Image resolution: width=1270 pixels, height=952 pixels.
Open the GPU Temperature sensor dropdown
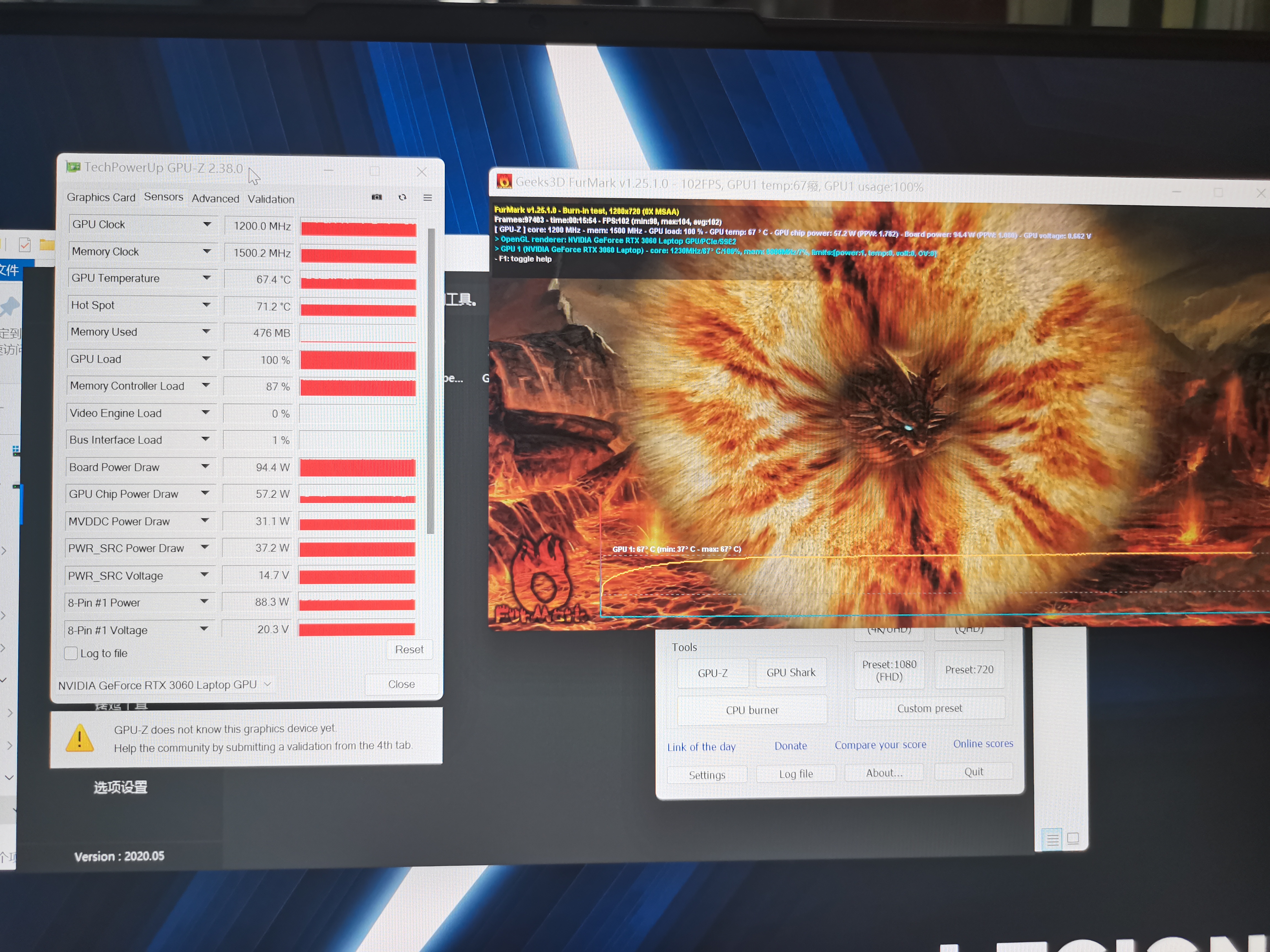(x=206, y=278)
